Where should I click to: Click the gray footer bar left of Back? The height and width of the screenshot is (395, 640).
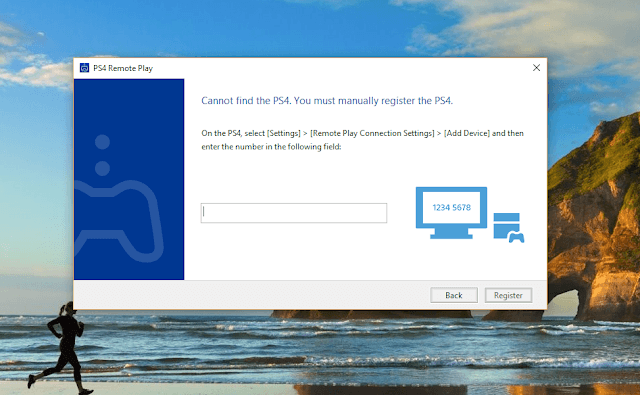251,295
